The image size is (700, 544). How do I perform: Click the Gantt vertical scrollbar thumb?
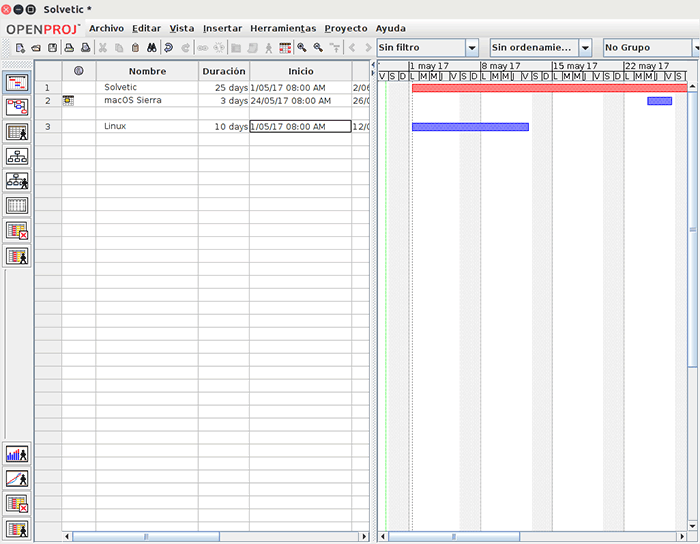[692, 229]
